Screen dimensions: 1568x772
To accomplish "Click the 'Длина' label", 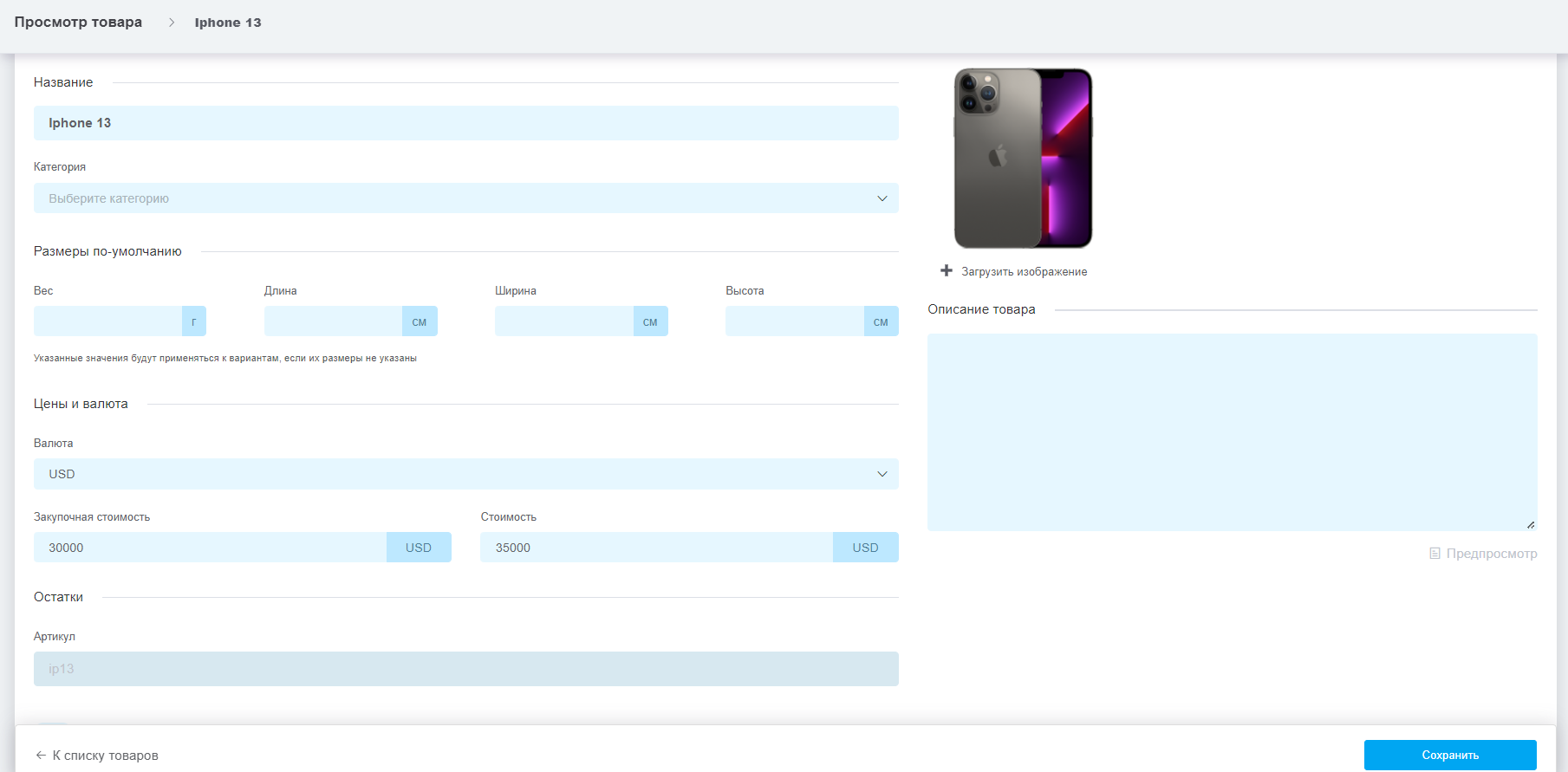I will pyautogui.click(x=281, y=291).
